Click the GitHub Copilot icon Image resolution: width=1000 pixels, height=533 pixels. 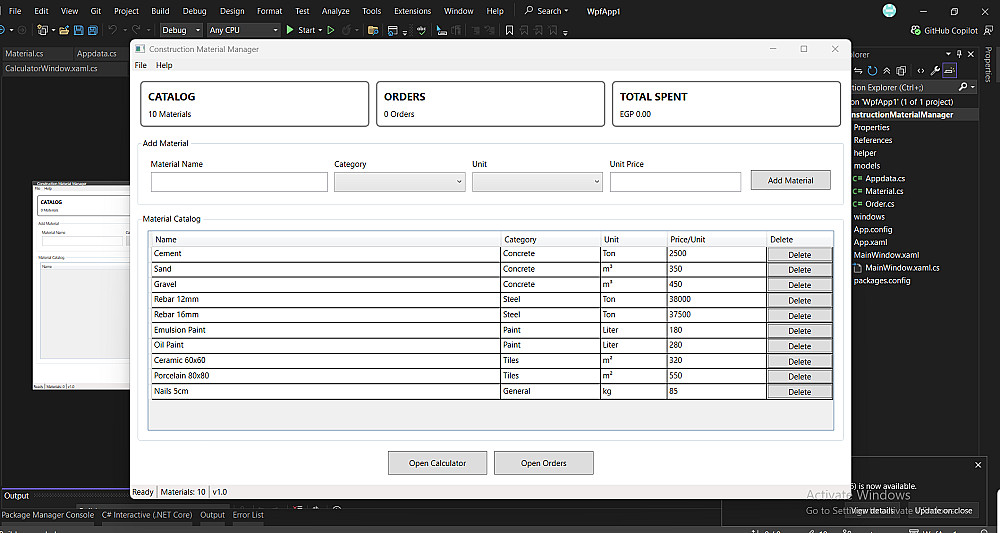pyautogui.click(x=915, y=30)
